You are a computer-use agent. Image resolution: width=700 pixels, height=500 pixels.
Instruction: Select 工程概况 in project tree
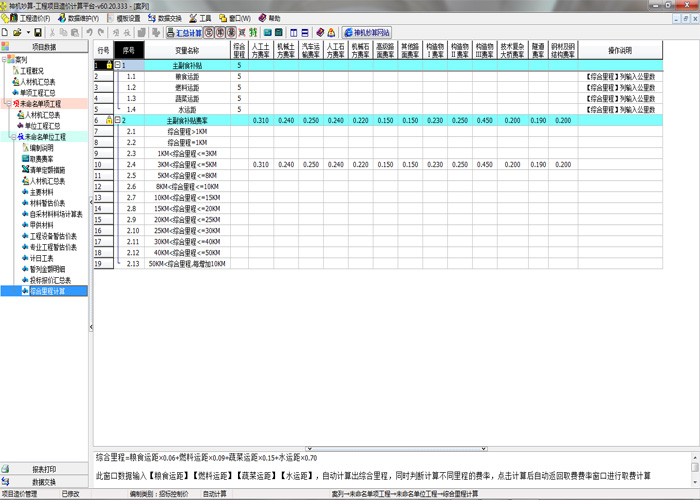pyautogui.click(x=34, y=71)
